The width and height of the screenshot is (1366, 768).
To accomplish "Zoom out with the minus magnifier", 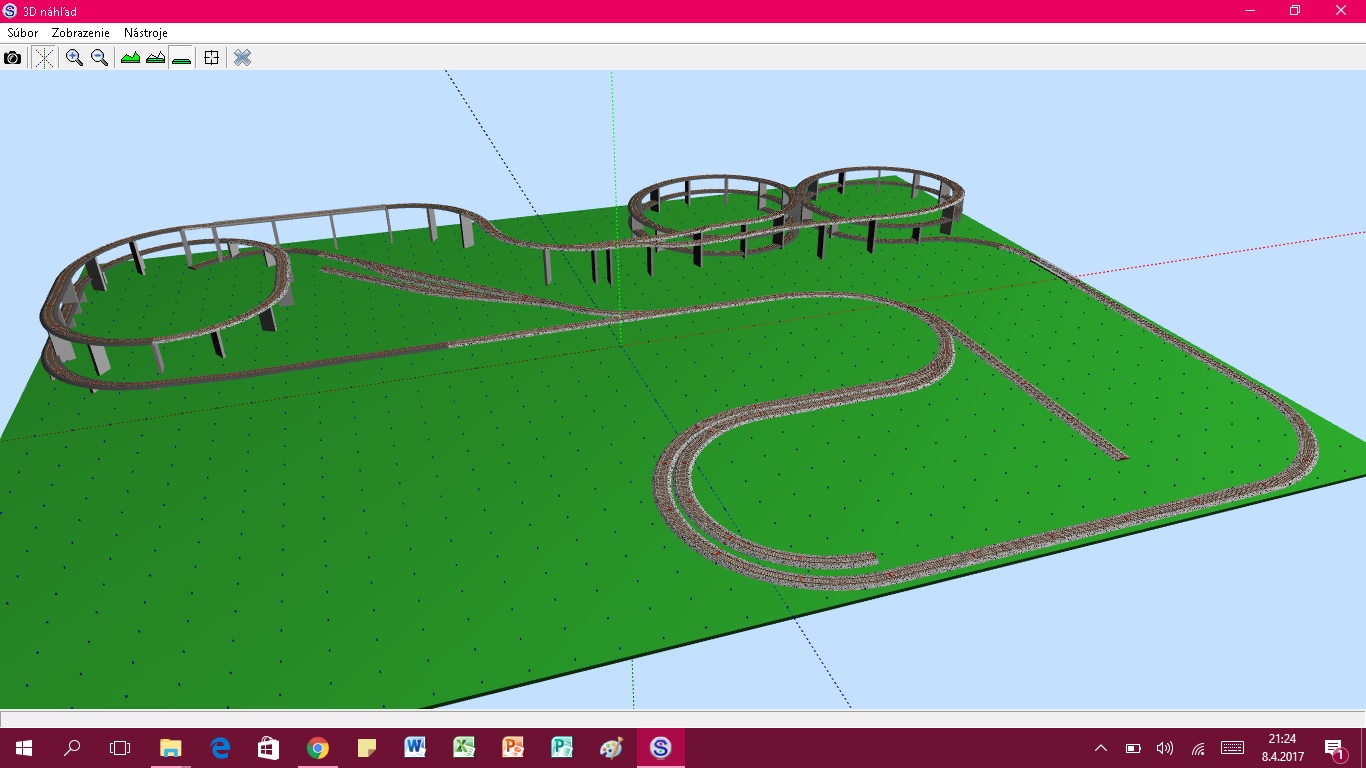I will (99, 58).
